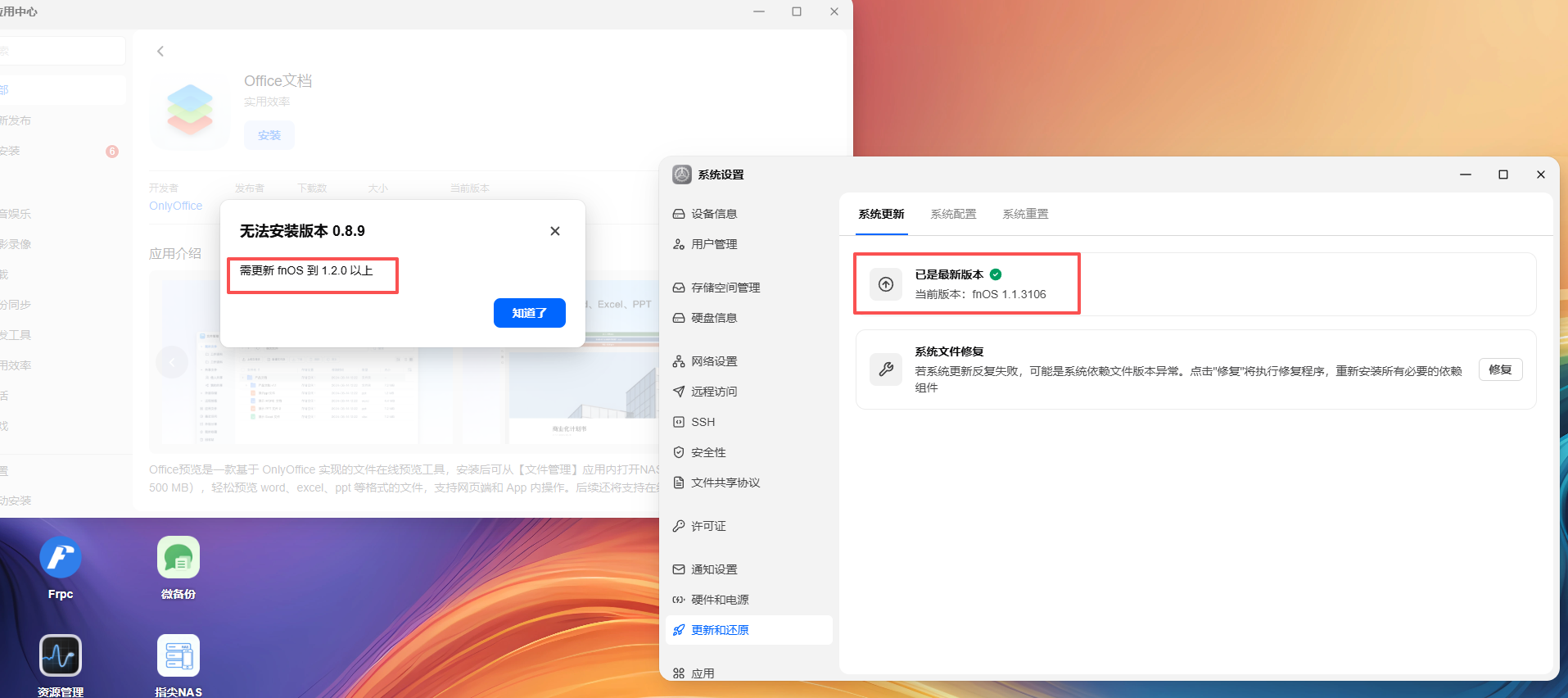Click the wrench icon for 系统文件修复

[x=886, y=369]
